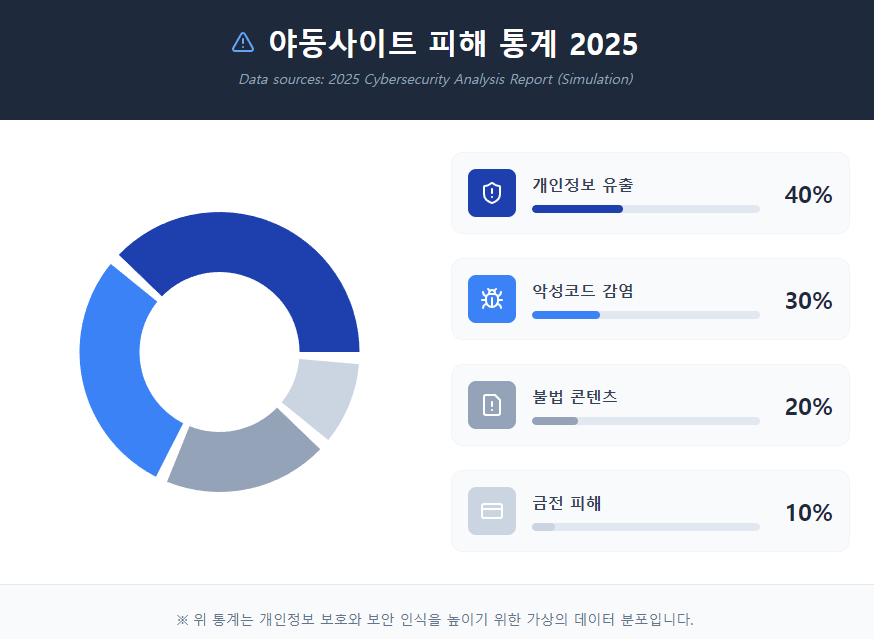Viewport: 874px width, 639px height.
Task: Click the 20% percentage text
Action: pyautogui.click(x=808, y=407)
